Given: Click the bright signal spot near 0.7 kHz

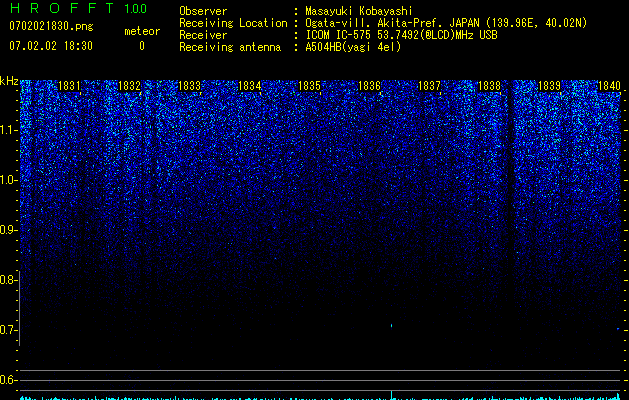Looking at the screenshot, I should tap(392, 325).
